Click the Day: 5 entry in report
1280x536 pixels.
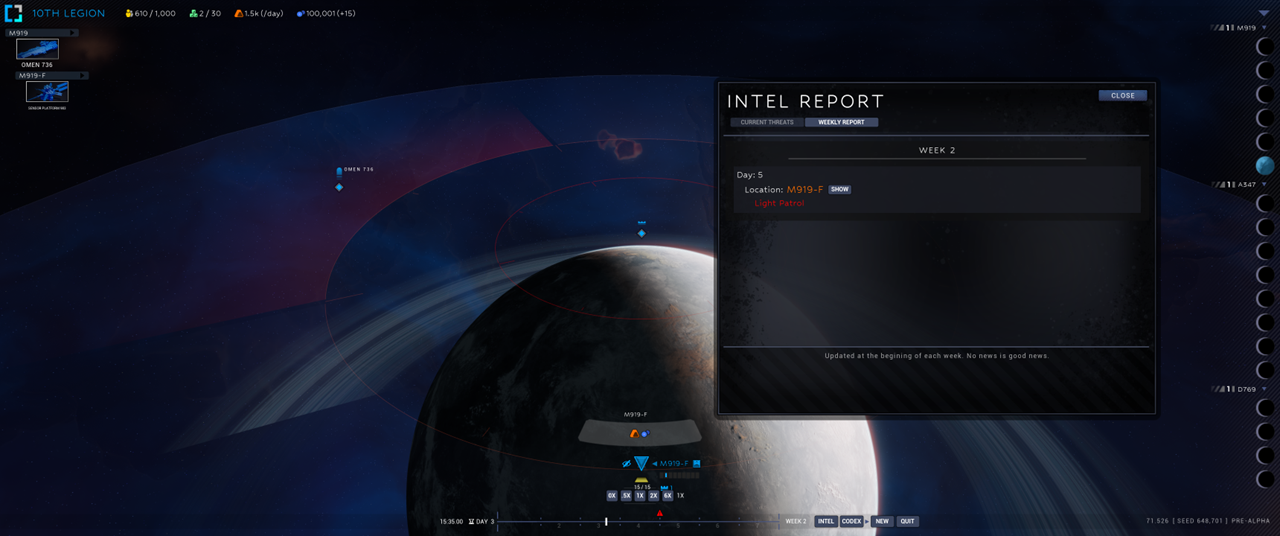click(750, 175)
